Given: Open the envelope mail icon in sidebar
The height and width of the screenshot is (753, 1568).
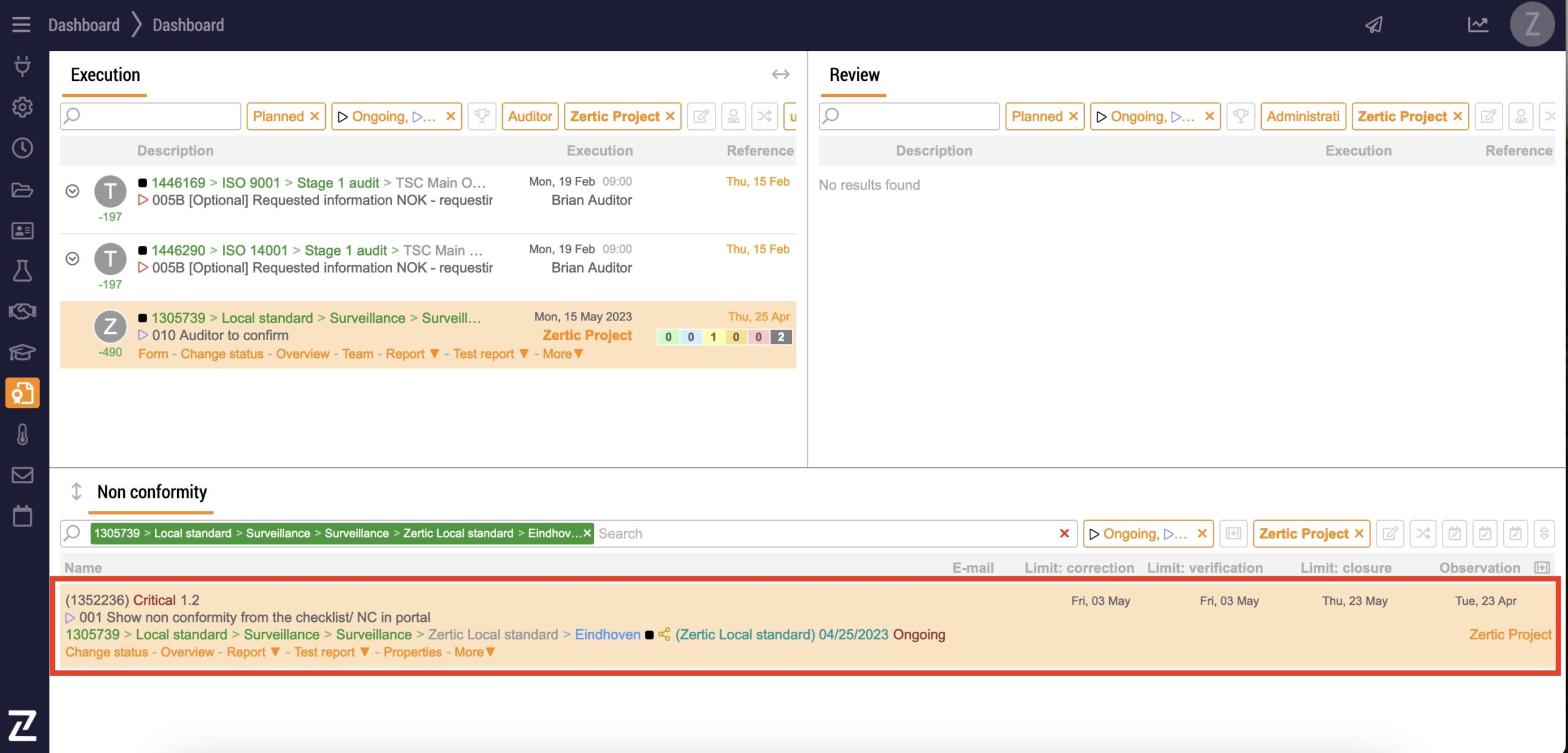Looking at the screenshot, I should [23, 475].
